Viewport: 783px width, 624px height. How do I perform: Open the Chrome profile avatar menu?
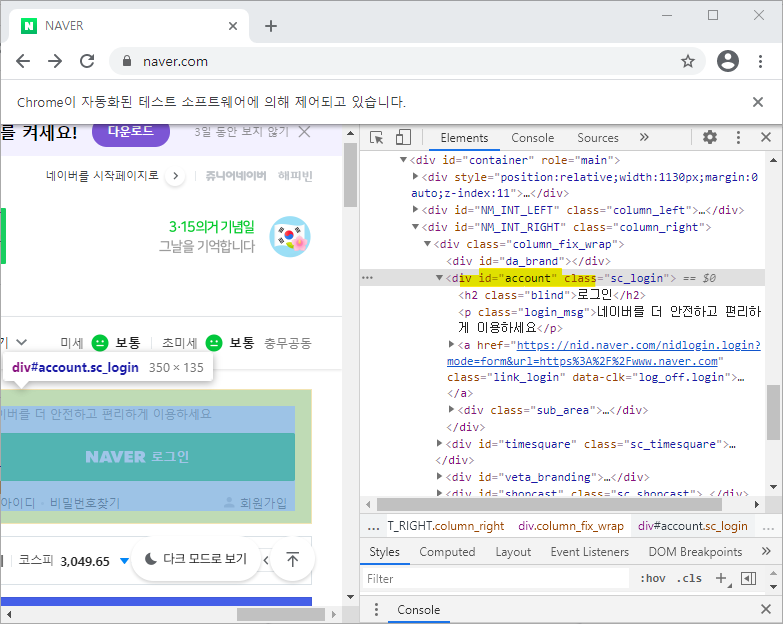(x=728, y=61)
